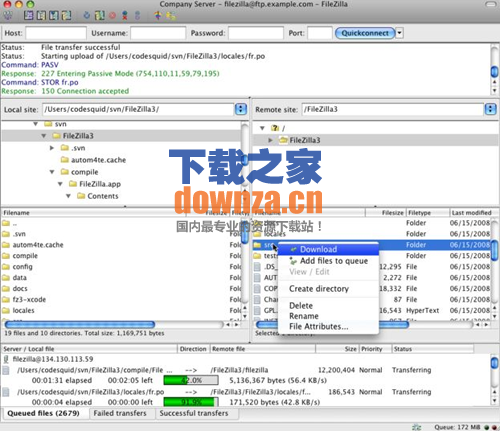Viewport: 500px width, 431px height.
Task: Collapse the remote root / node
Action: [x=262, y=128]
